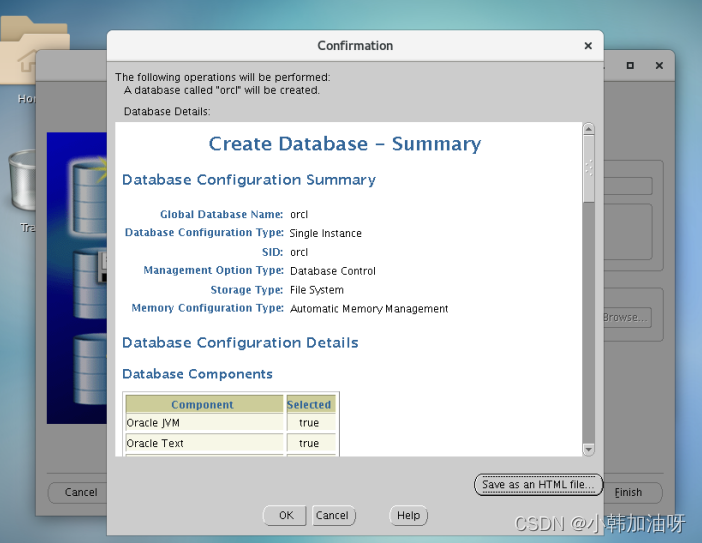Click Cancel in the background wizard window

coord(78,492)
